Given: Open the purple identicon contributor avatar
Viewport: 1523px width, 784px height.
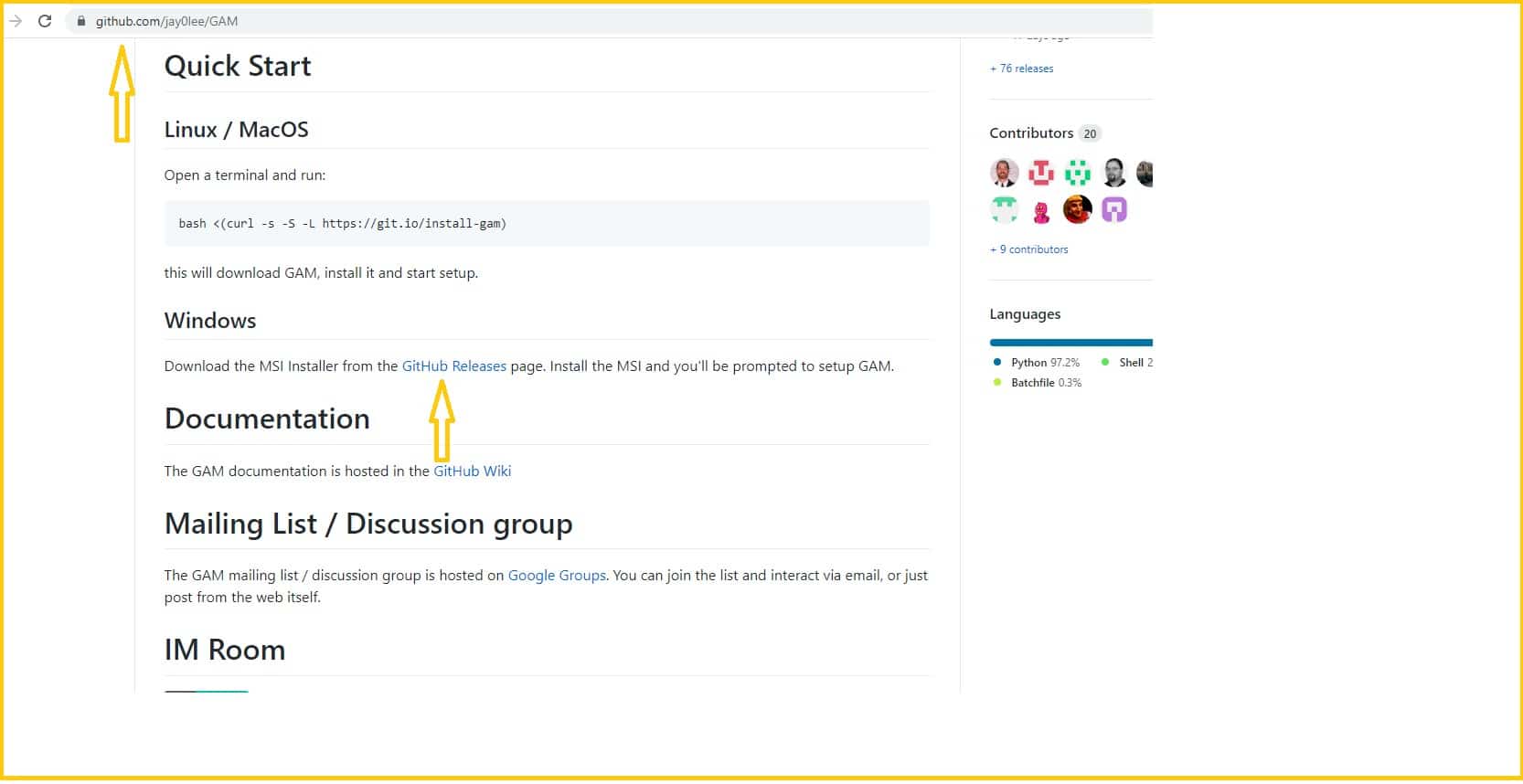Looking at the screenshot, I should tap(1113, 210).
